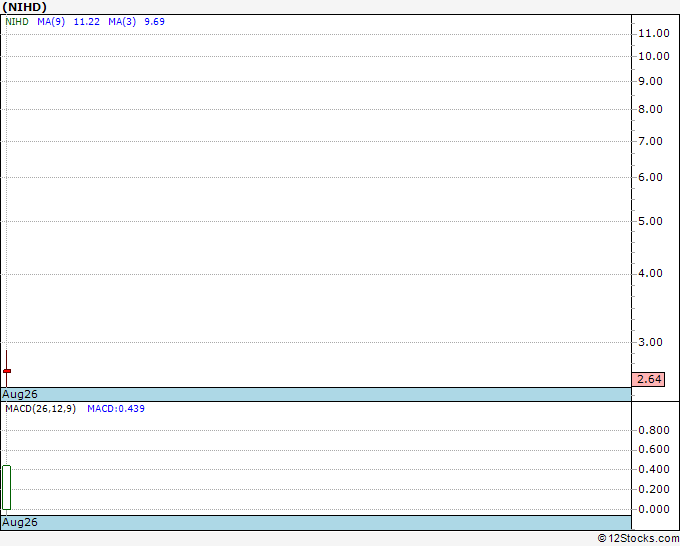Click the 3.00 price axis label

651,342
